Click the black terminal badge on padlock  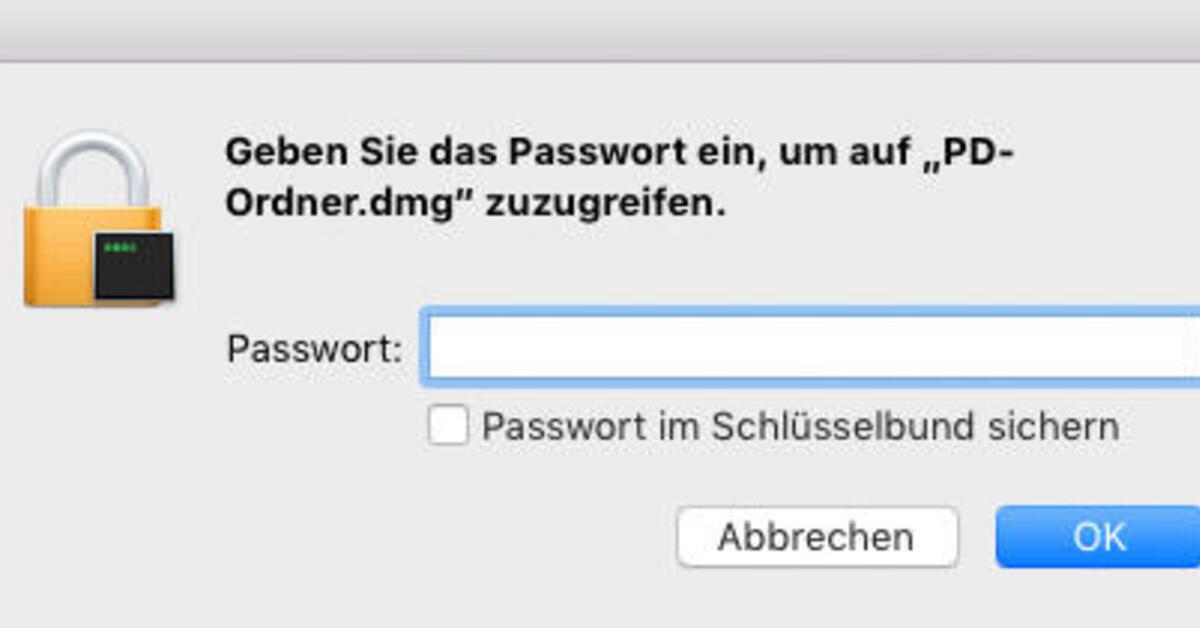(134, 265)
